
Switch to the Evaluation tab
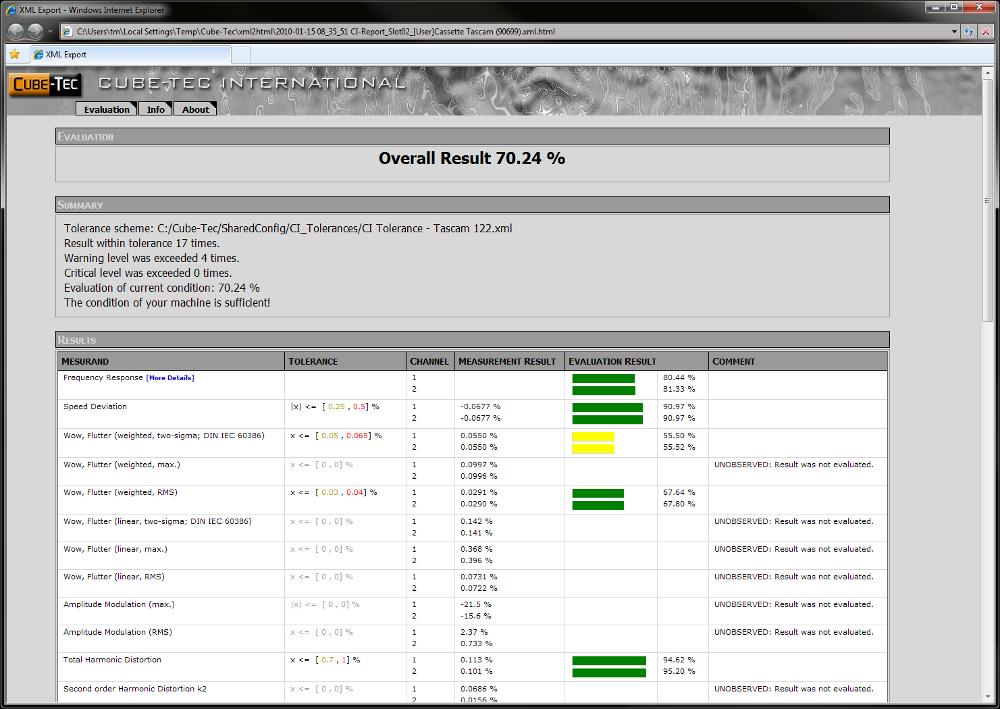106,109
